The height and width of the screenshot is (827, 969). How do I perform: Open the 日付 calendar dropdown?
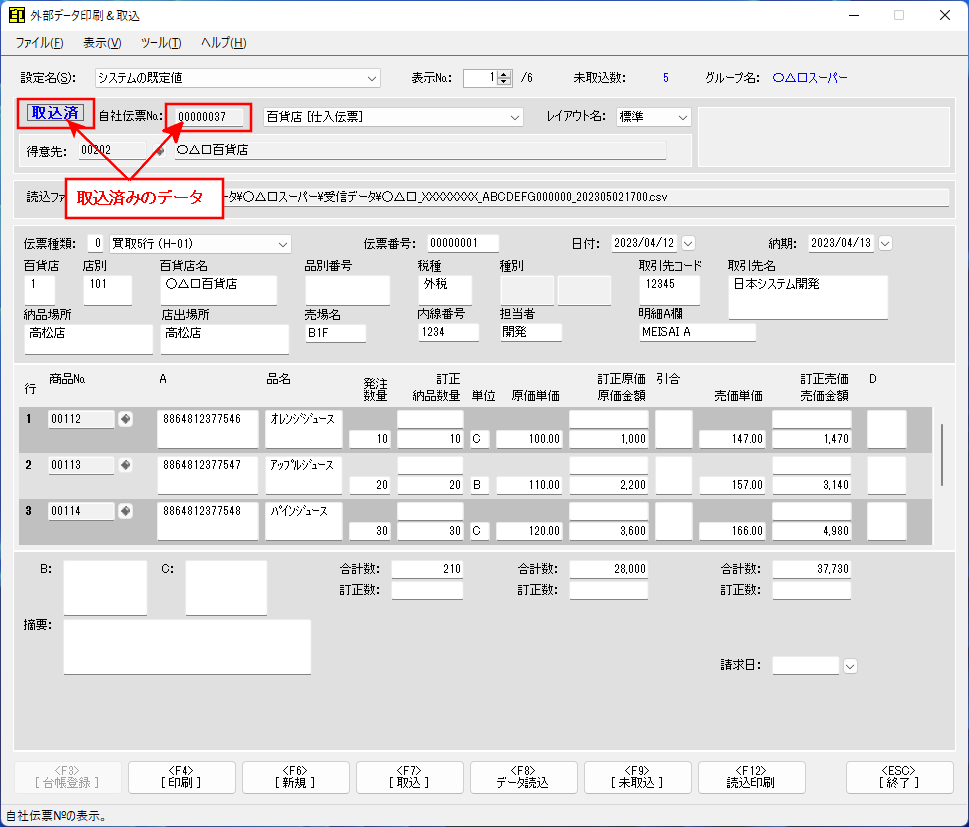pyautogui.click(x=688, y=244)
